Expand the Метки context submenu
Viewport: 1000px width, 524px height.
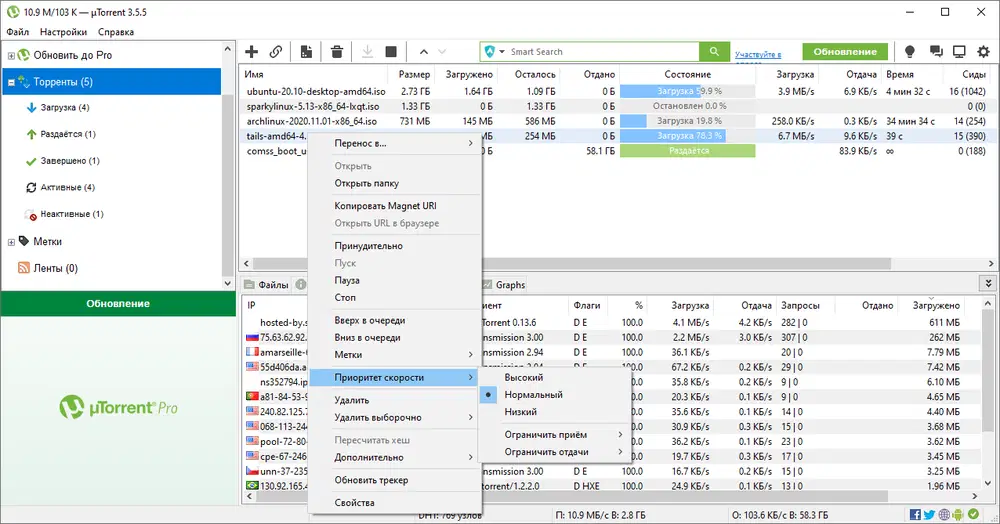coord(395,354)
